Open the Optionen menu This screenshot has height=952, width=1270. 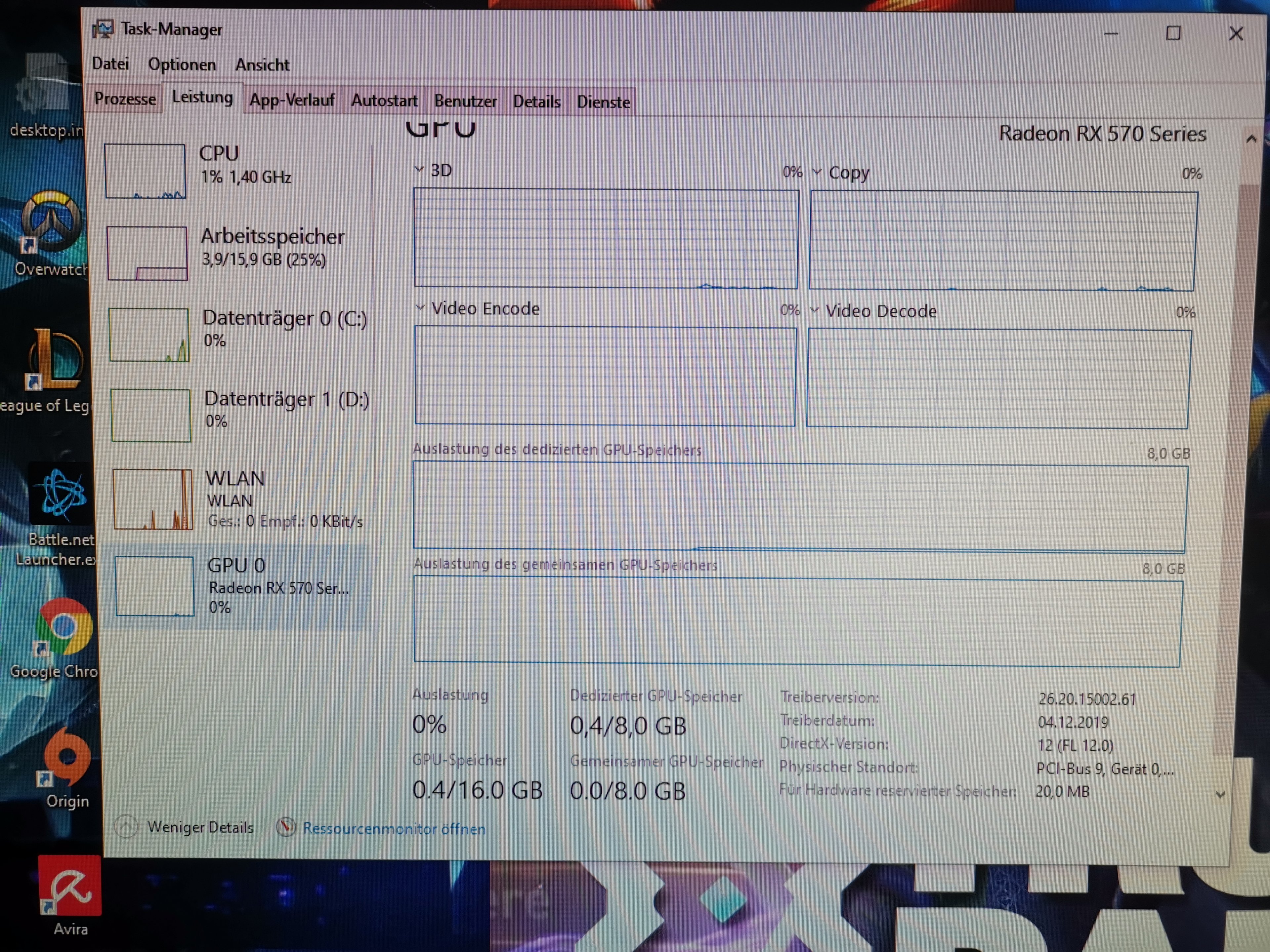[182, 64]
